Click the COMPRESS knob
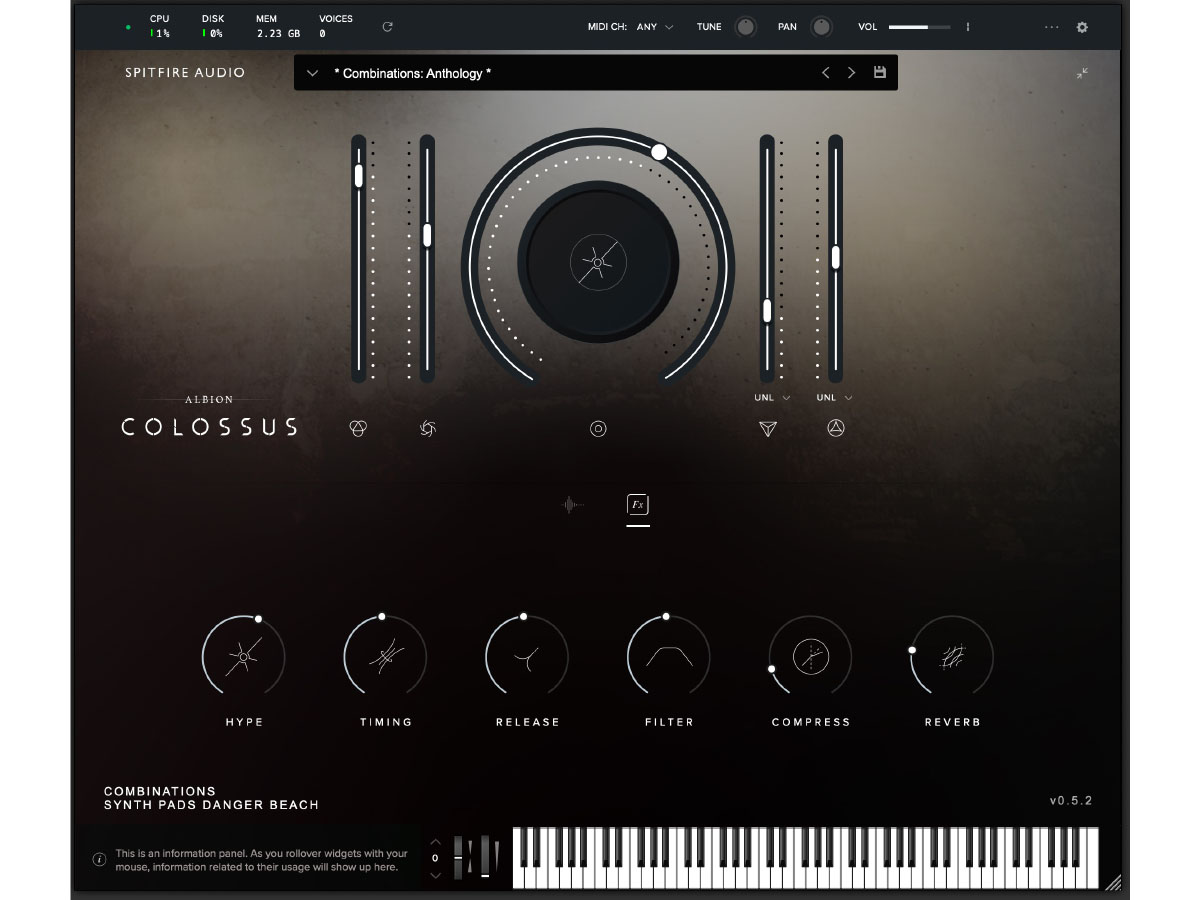Viewport: 1200px width, 900px height. [810, 657]
